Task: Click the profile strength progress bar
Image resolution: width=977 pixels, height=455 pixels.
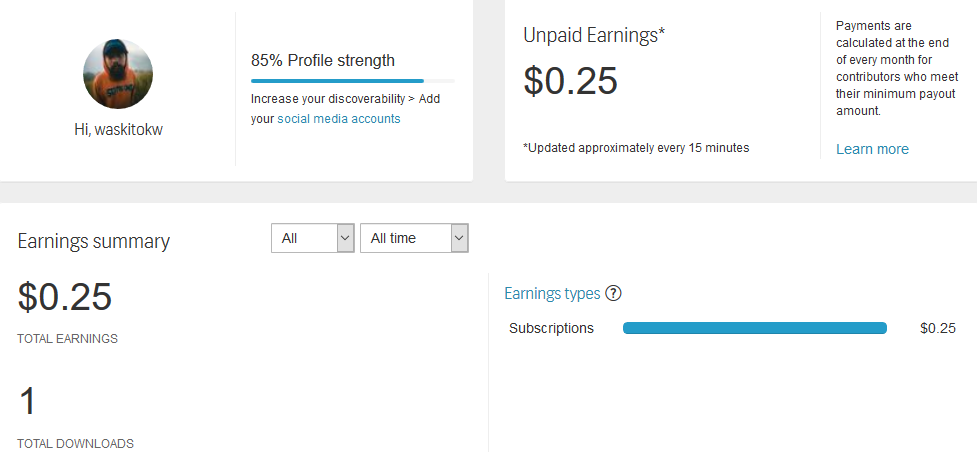Action: [353, 81]
